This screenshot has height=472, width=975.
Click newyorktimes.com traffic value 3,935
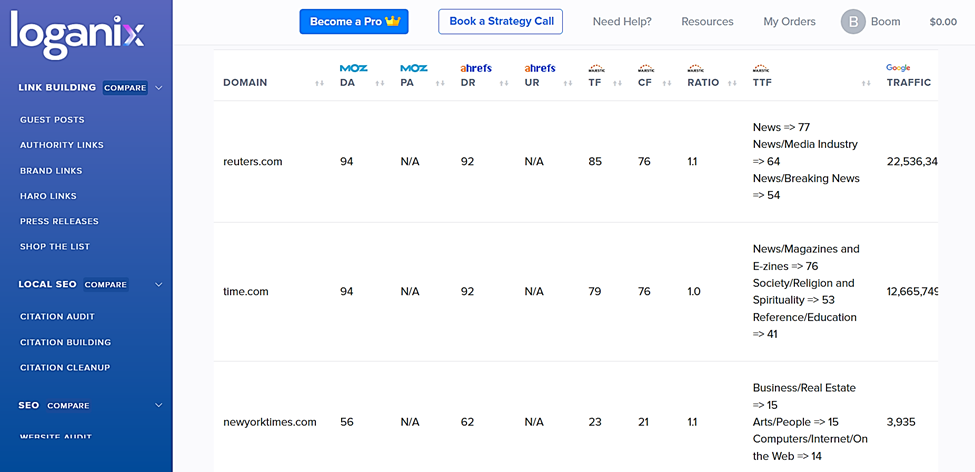(900, 422)
